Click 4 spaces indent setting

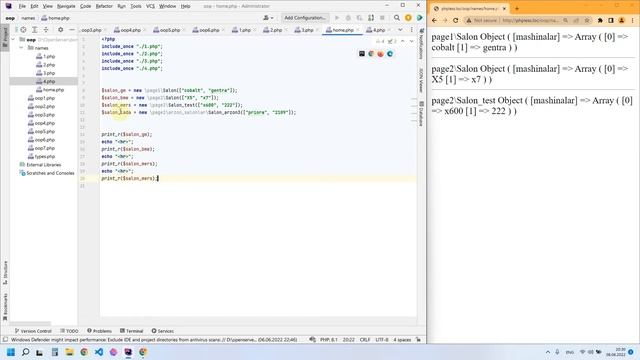[402, 340]
